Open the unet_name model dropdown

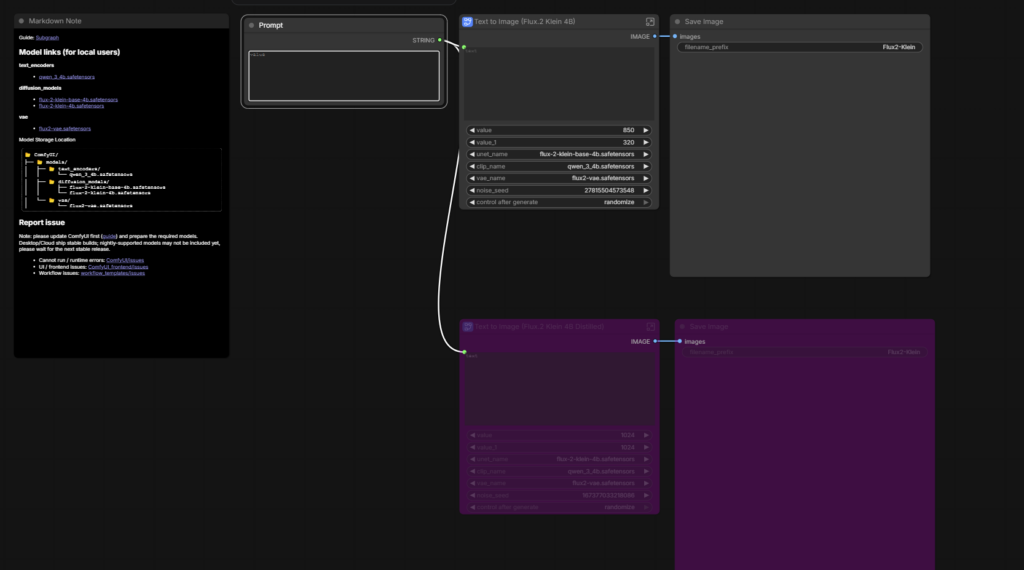pos(559,154)
